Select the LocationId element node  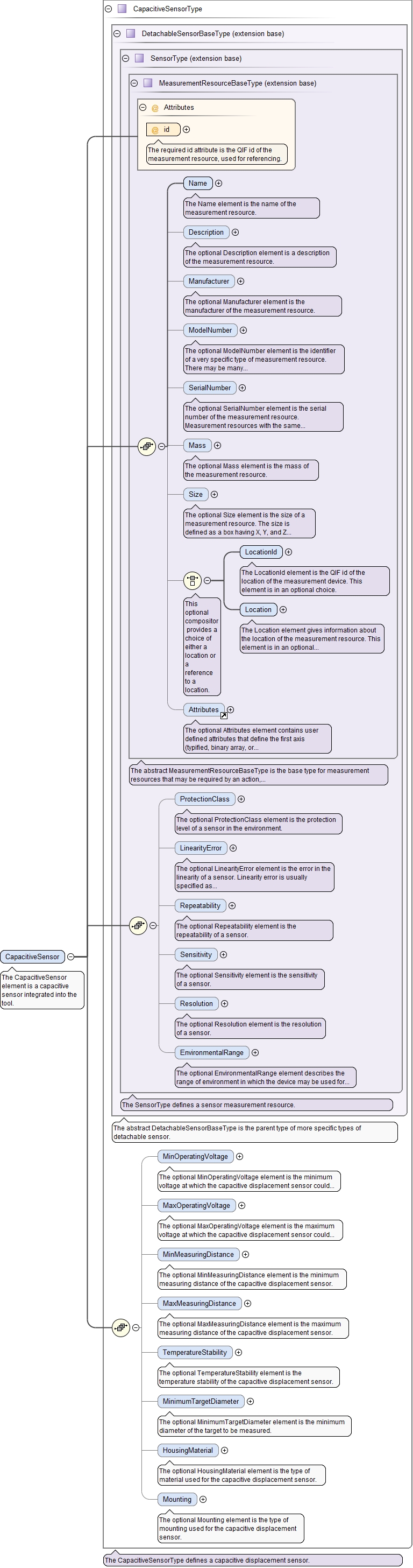[x=261, y=552]
